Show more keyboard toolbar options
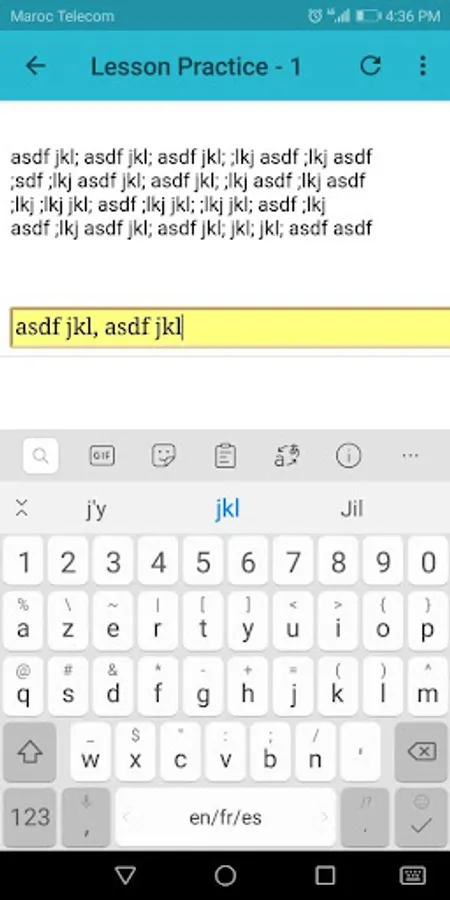Viewport: 450px width, 900px height. (x=410, y=456)
